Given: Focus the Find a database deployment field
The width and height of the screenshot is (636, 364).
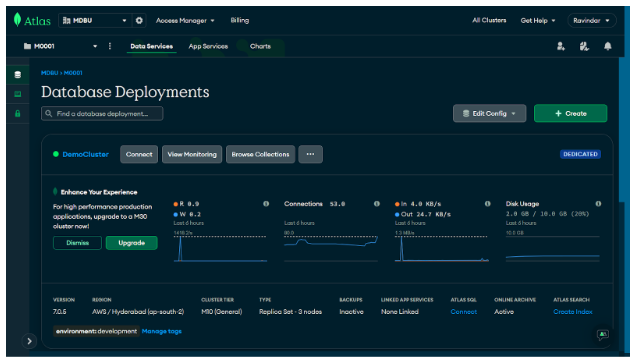Looking at the screenshot, I should [102, 114].
